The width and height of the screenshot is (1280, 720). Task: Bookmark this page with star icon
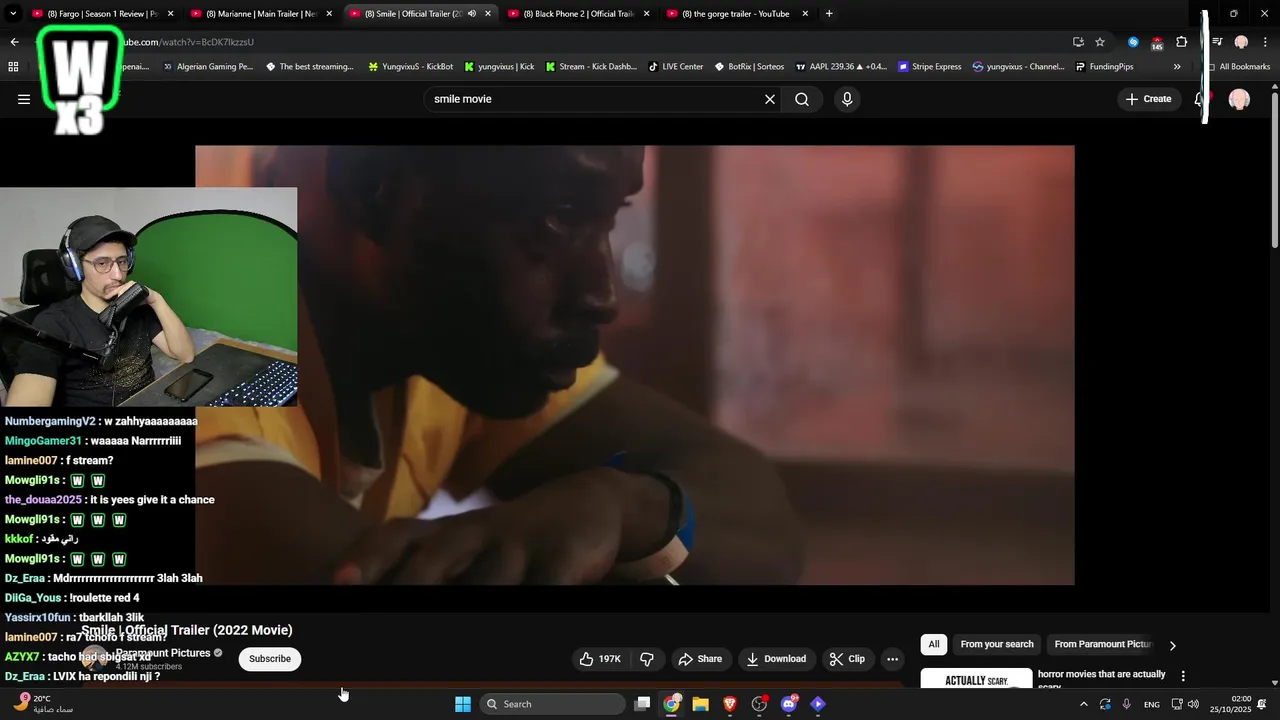[x=1100, y=42]
